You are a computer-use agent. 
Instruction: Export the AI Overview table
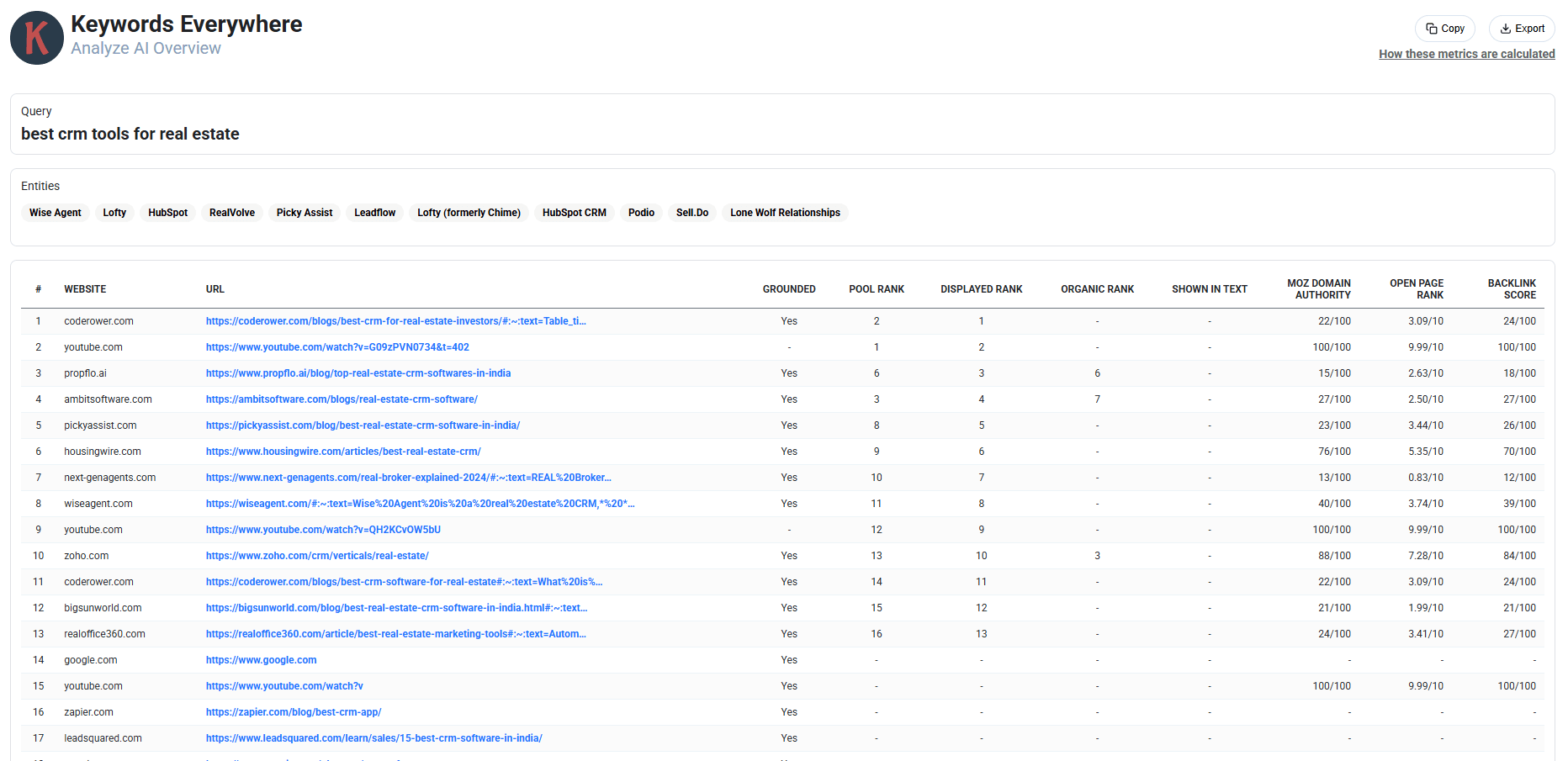(x=1522, y=29)
